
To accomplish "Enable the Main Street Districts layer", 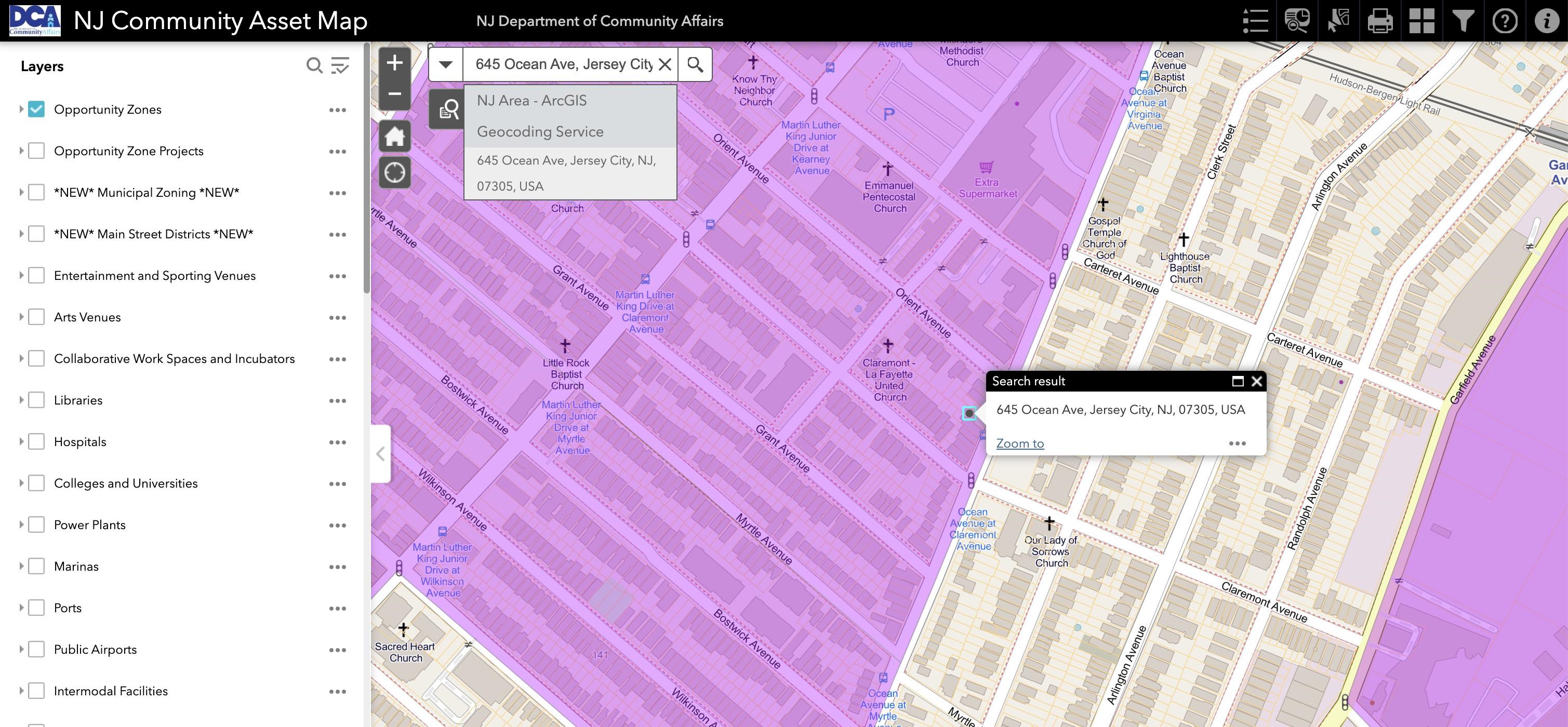I will pos(36,234).
